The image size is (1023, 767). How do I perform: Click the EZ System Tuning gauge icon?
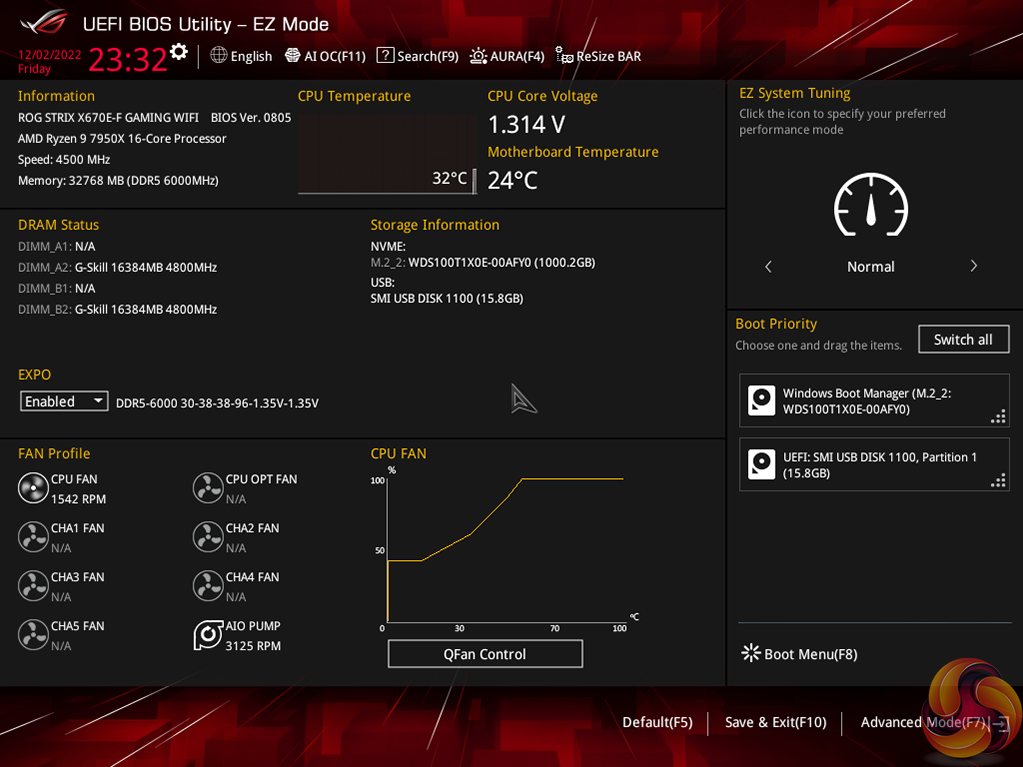tap(871, 205)
